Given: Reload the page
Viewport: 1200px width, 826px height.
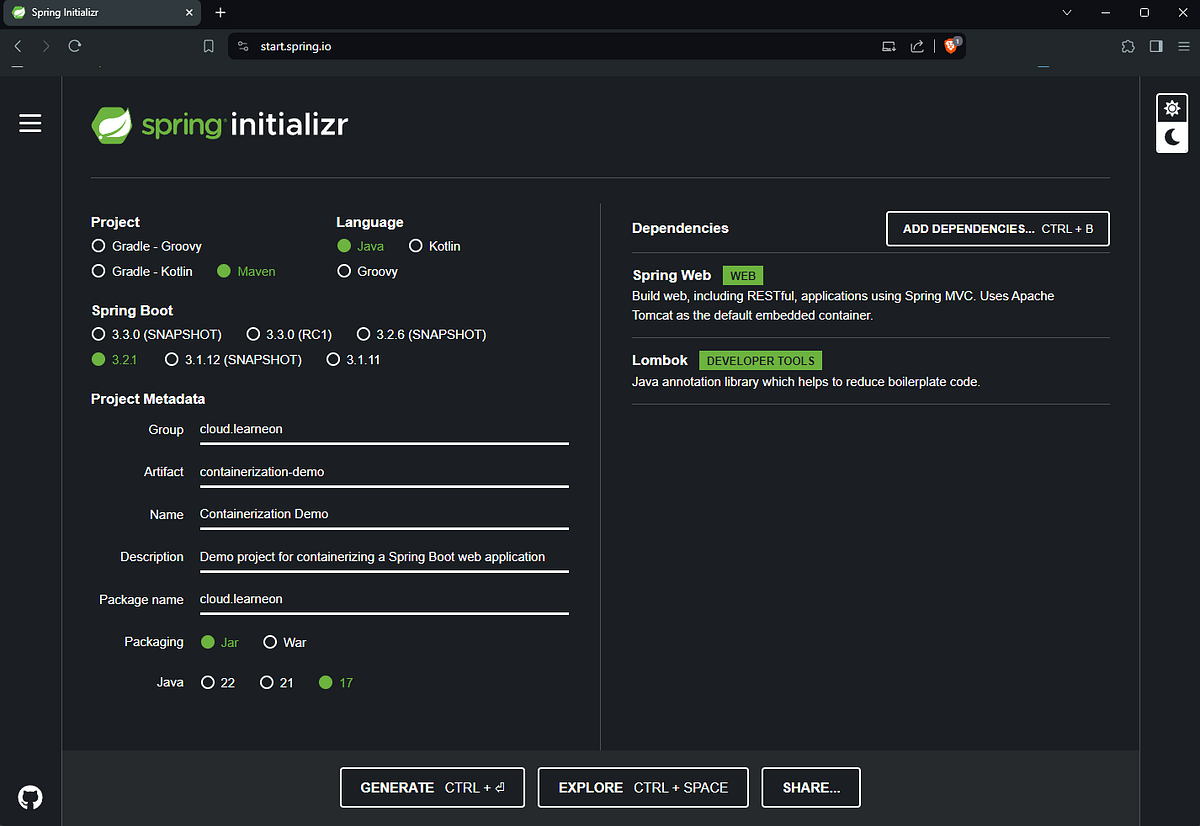Looking at the screenshot, I should tap(74, 46).
